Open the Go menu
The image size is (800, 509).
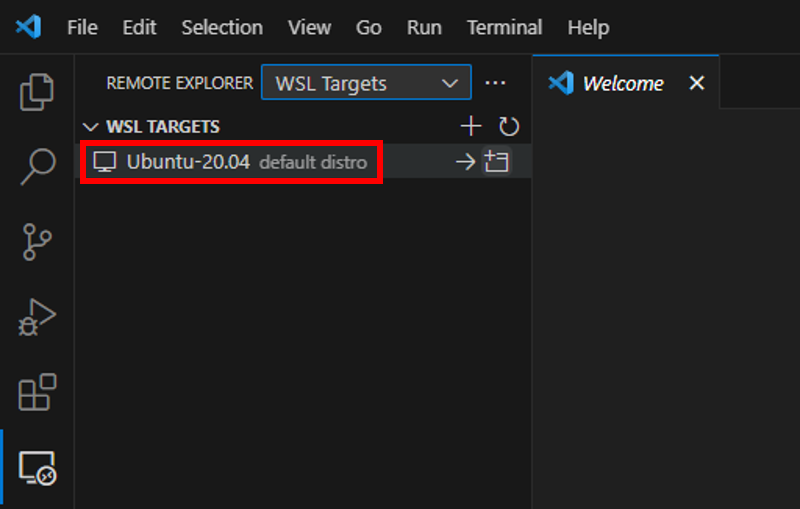tap(368, 28)
